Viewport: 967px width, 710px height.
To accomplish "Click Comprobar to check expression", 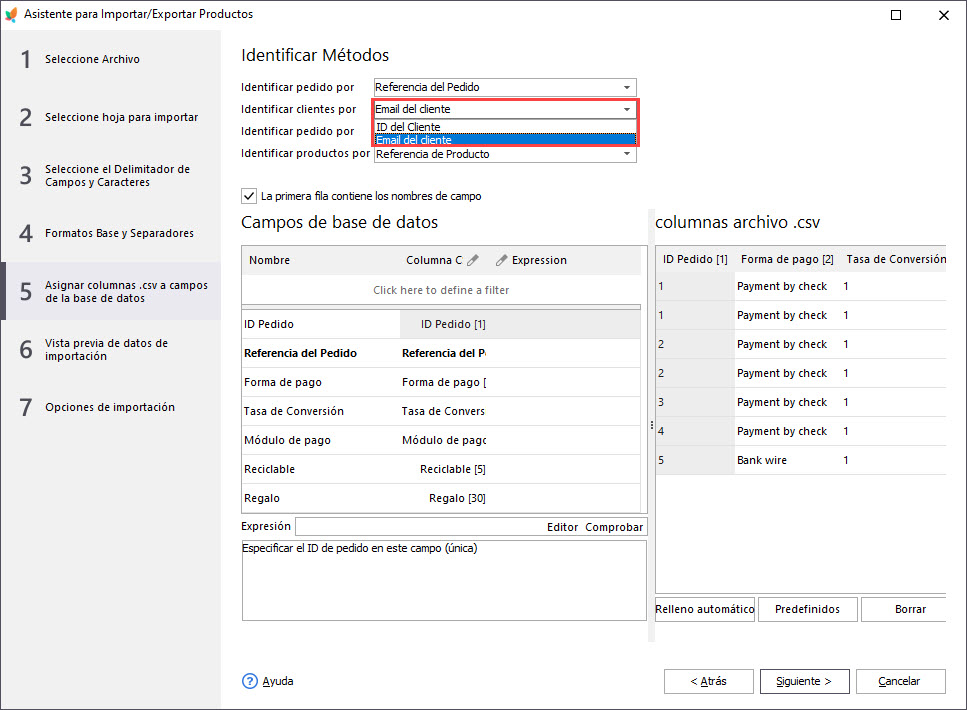I will click(x=614, y=527).
